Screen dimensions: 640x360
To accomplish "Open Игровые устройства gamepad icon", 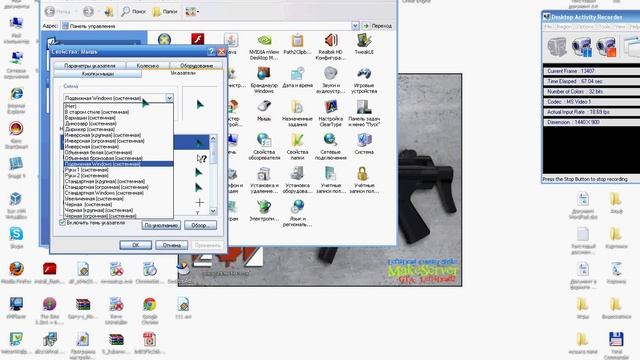I will coord(364,80).
